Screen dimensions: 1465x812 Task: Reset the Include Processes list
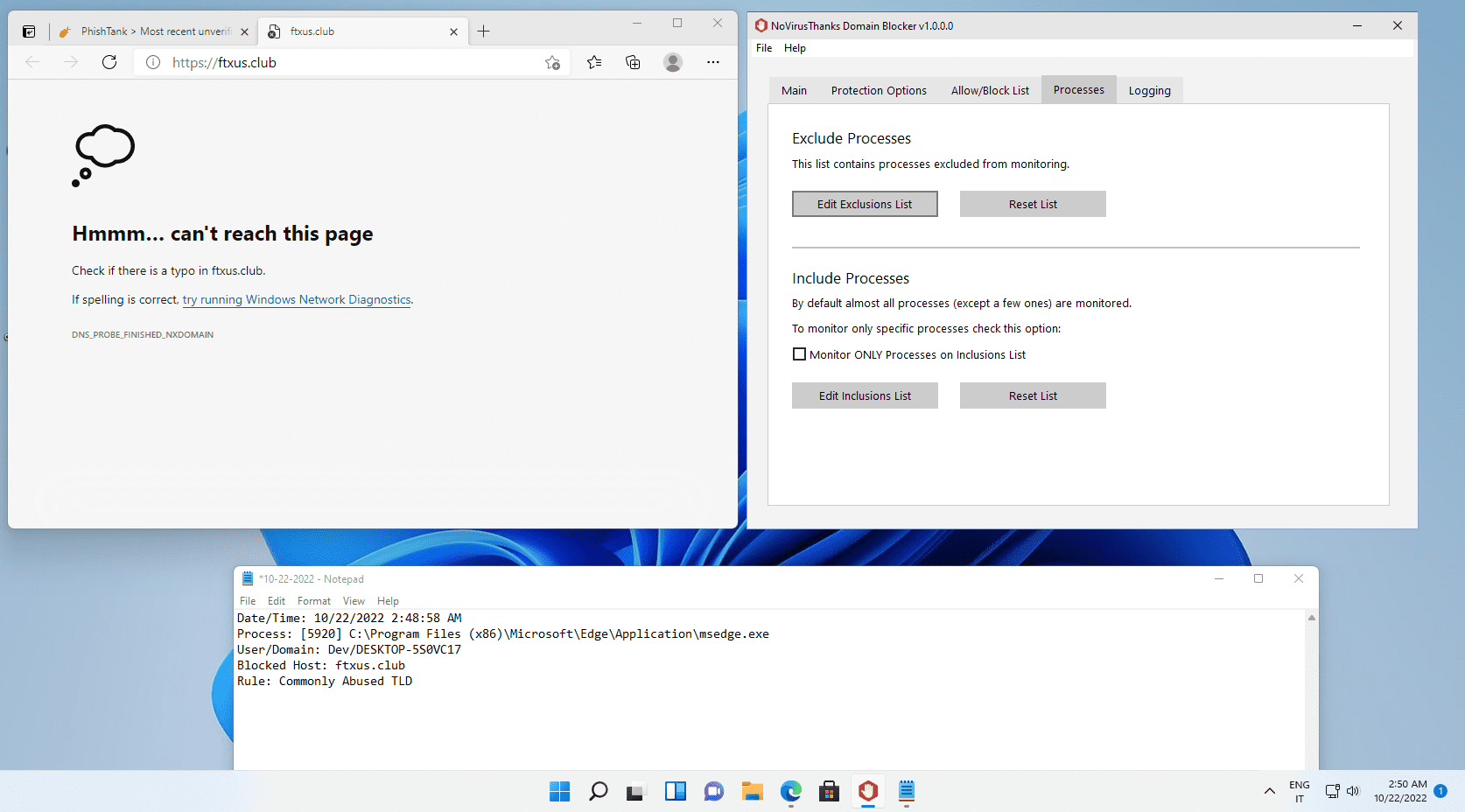1033,395
